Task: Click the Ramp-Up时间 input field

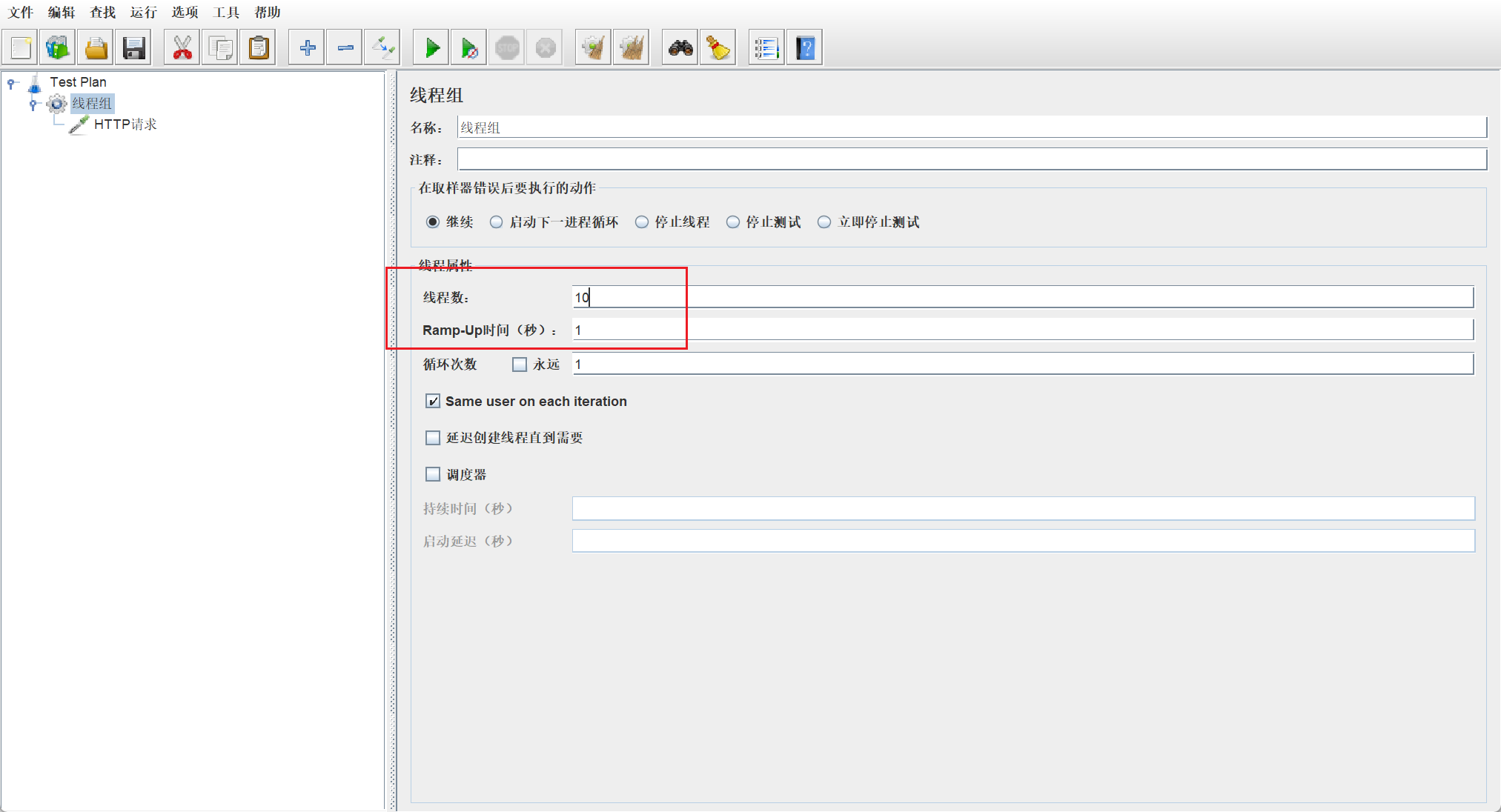Action: [1023, 330]
